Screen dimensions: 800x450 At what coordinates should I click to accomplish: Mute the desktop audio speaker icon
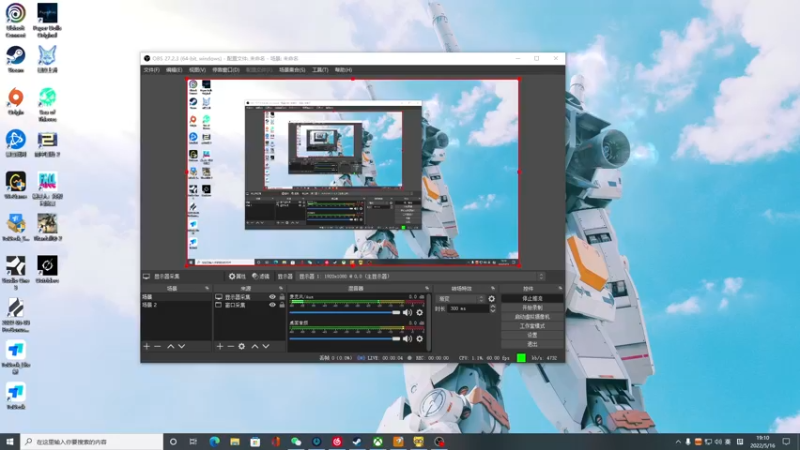pos(406,341)
